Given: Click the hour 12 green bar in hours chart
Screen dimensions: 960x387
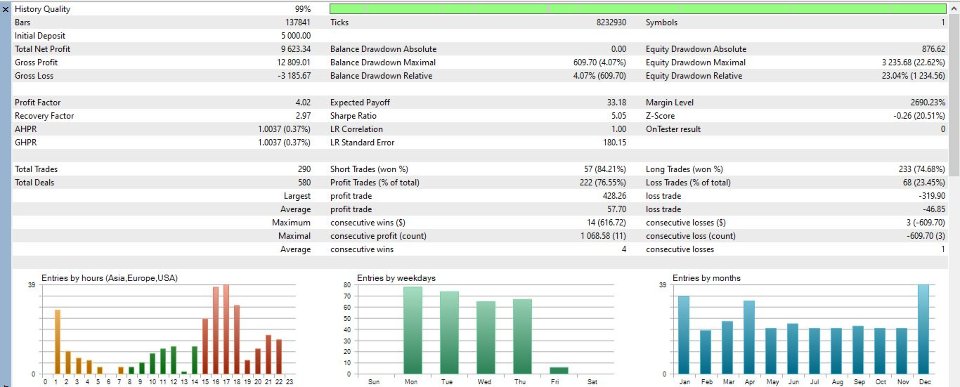Looking at the screenshot, I should tap(173, 360).
